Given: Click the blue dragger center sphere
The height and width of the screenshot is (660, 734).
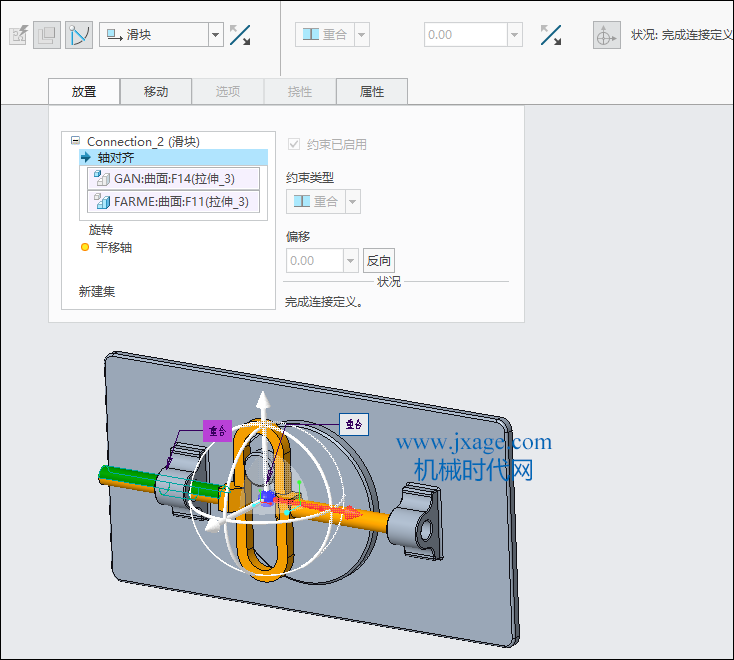Looking at the screenshot, I should (267, 497).
